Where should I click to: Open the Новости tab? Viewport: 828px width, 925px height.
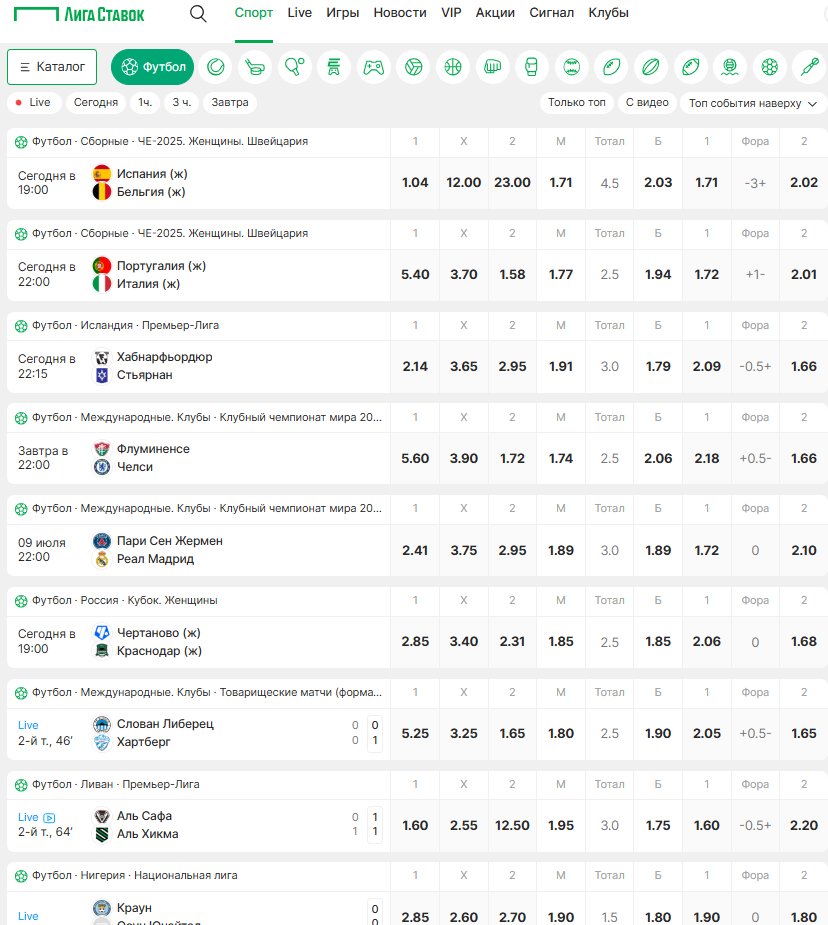click(x=400, y=13)
